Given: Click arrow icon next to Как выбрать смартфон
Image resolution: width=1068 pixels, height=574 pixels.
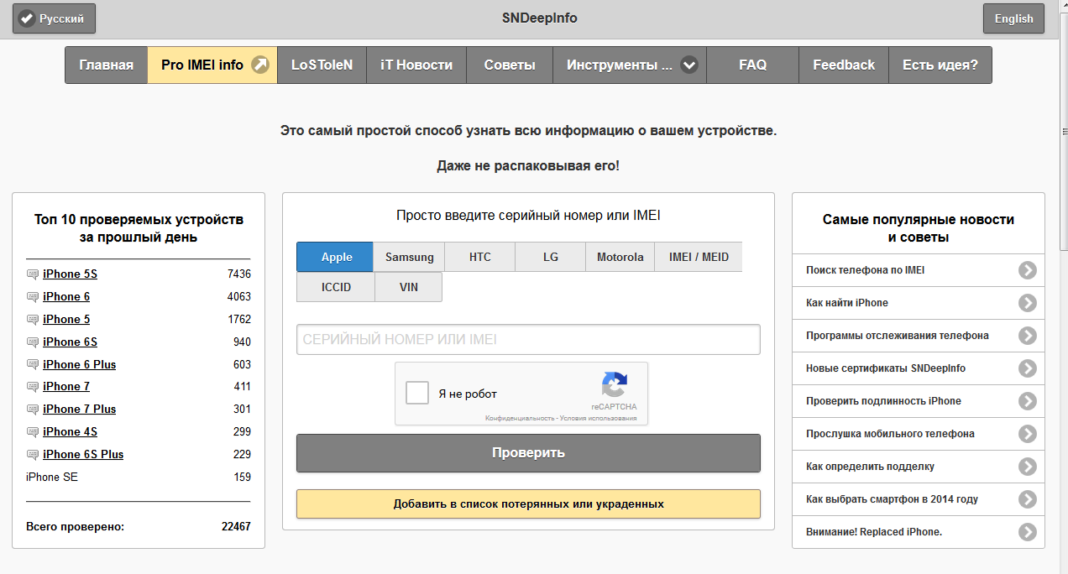Looking at the screenshot, I should click(x=1027, y=499).
